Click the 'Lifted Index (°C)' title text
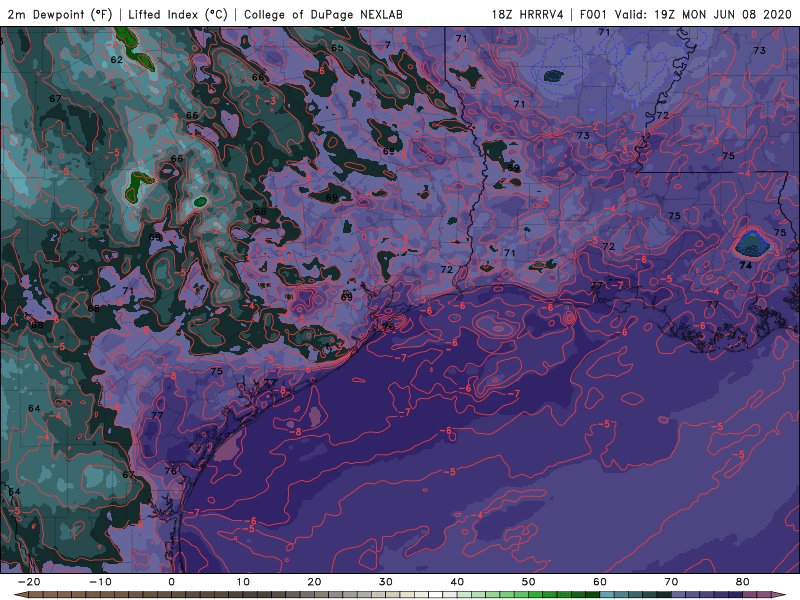Image resolution: width=800 pixels, height=600 pixels. click(178, 14)
